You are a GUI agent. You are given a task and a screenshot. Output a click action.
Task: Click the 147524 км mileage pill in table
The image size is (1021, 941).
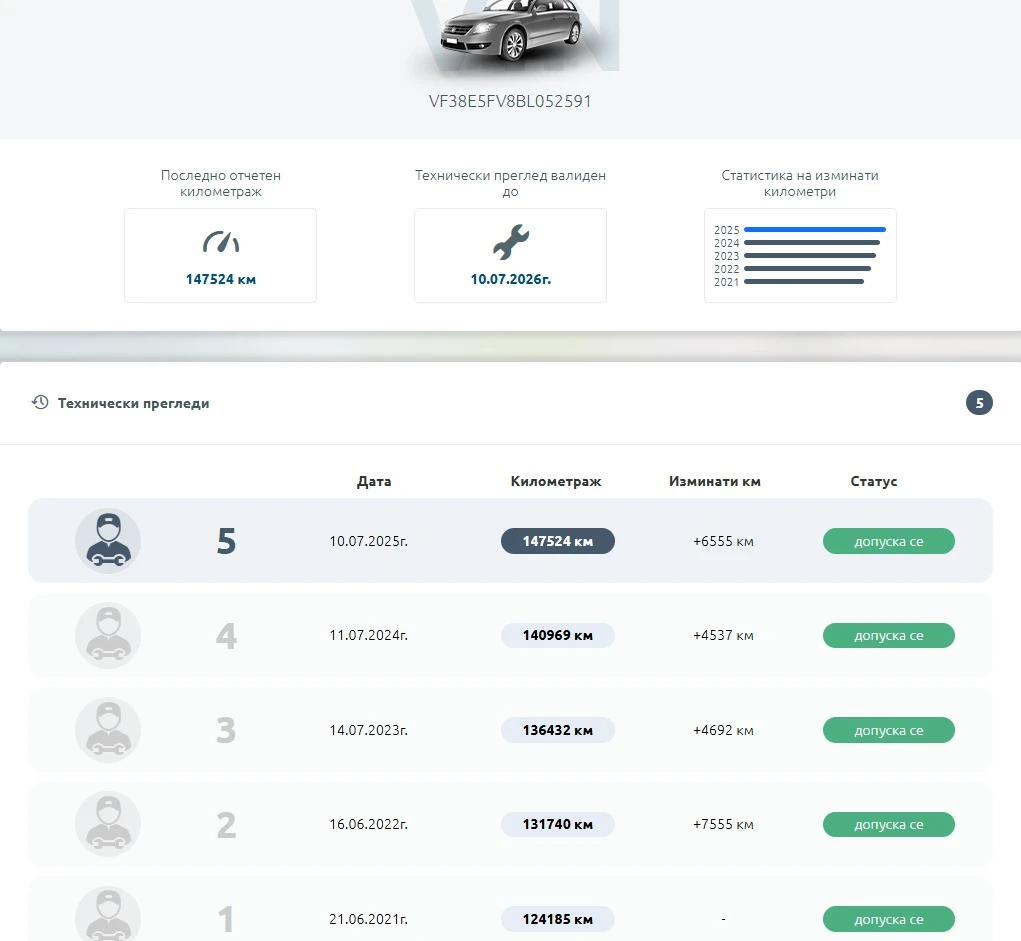[x=557, y=541]
